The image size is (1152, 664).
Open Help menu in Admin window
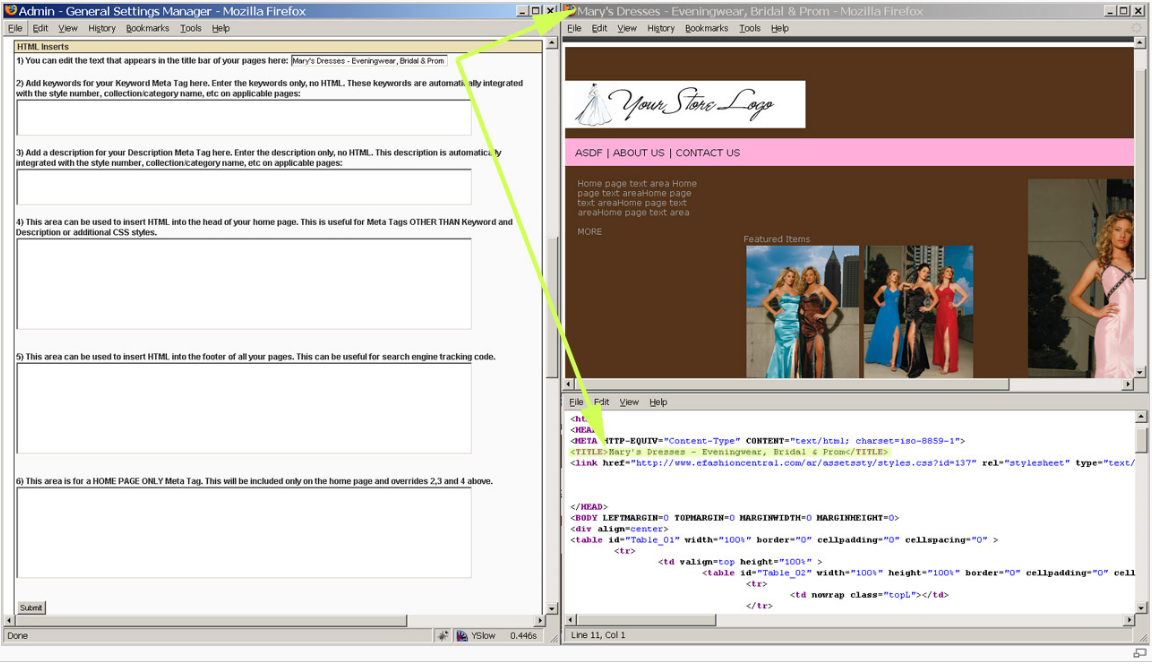click(x=220, y=28)
